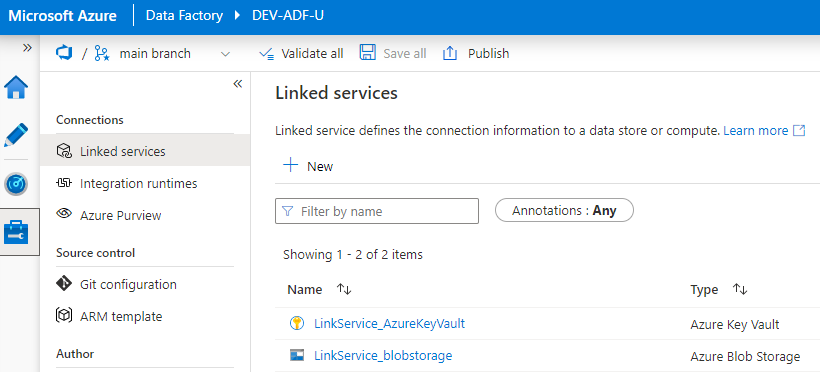Viewport: 820px width, 372px height.
Task: Focus the Filter by name field
Action: [x=377, y=211]
